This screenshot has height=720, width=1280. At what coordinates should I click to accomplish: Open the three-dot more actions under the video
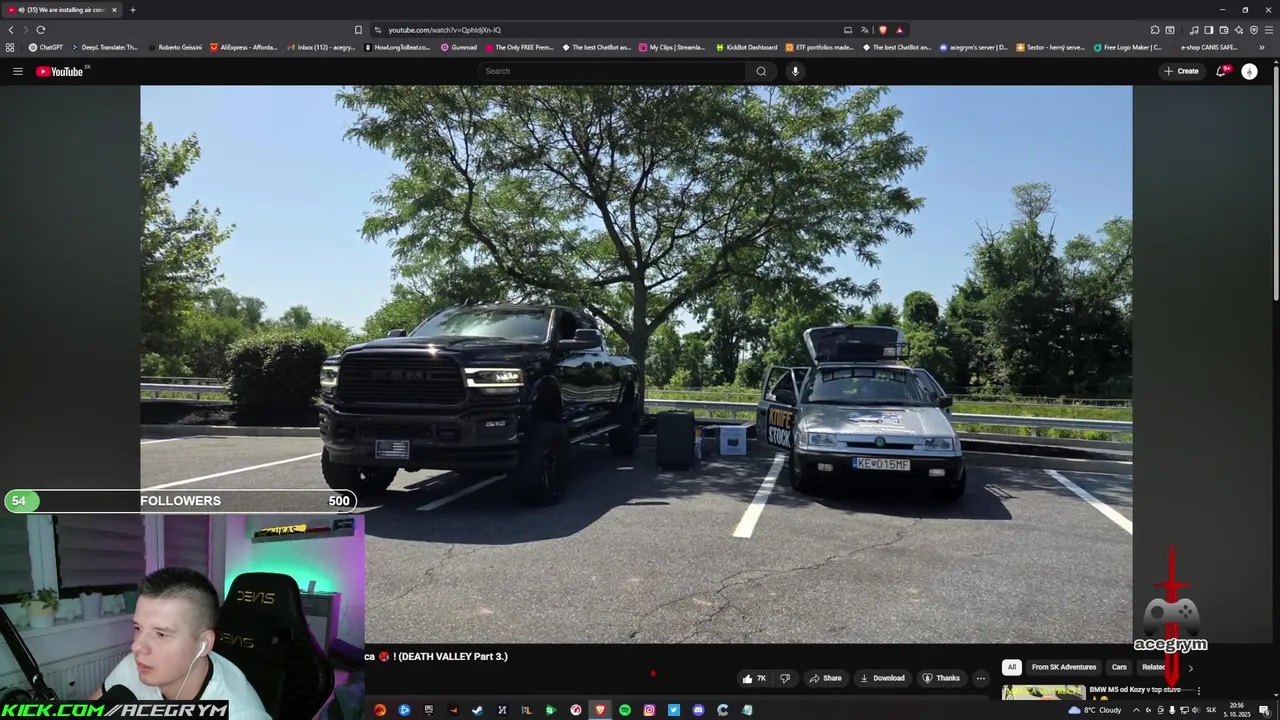pos(980,678)
